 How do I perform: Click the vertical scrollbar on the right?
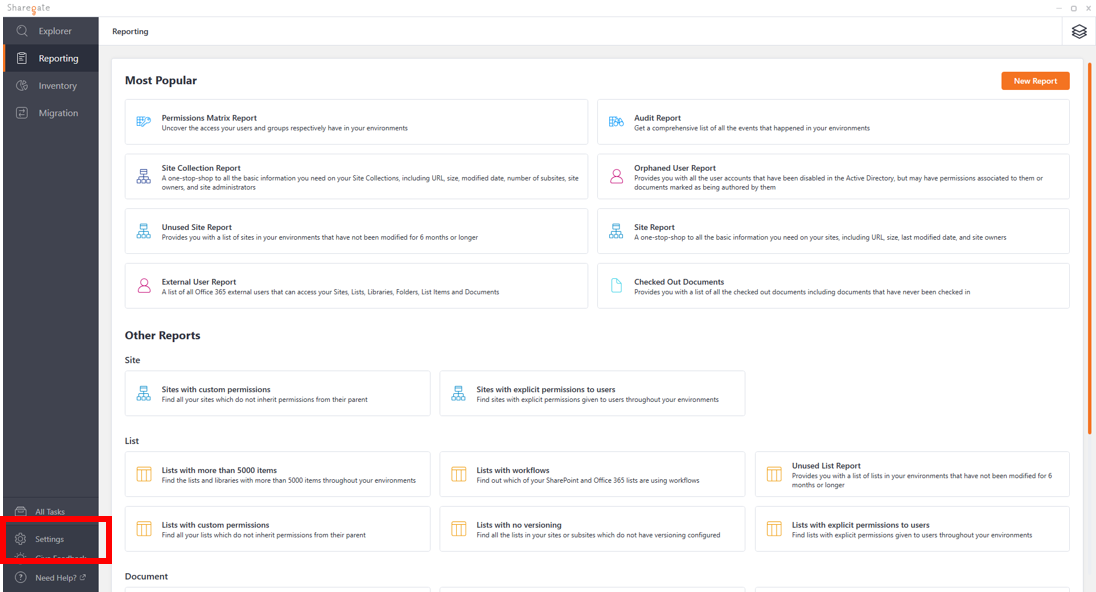pos(1090,250)
